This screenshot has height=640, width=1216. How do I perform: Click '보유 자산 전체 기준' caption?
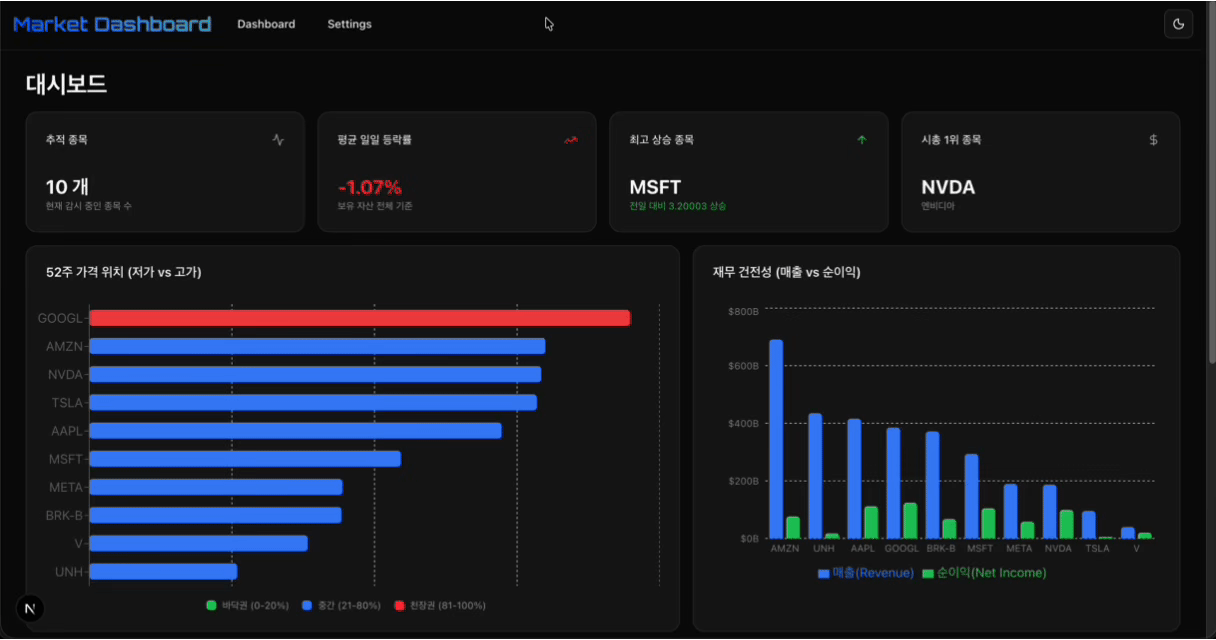pyautogui.click(x=375, y=206)
